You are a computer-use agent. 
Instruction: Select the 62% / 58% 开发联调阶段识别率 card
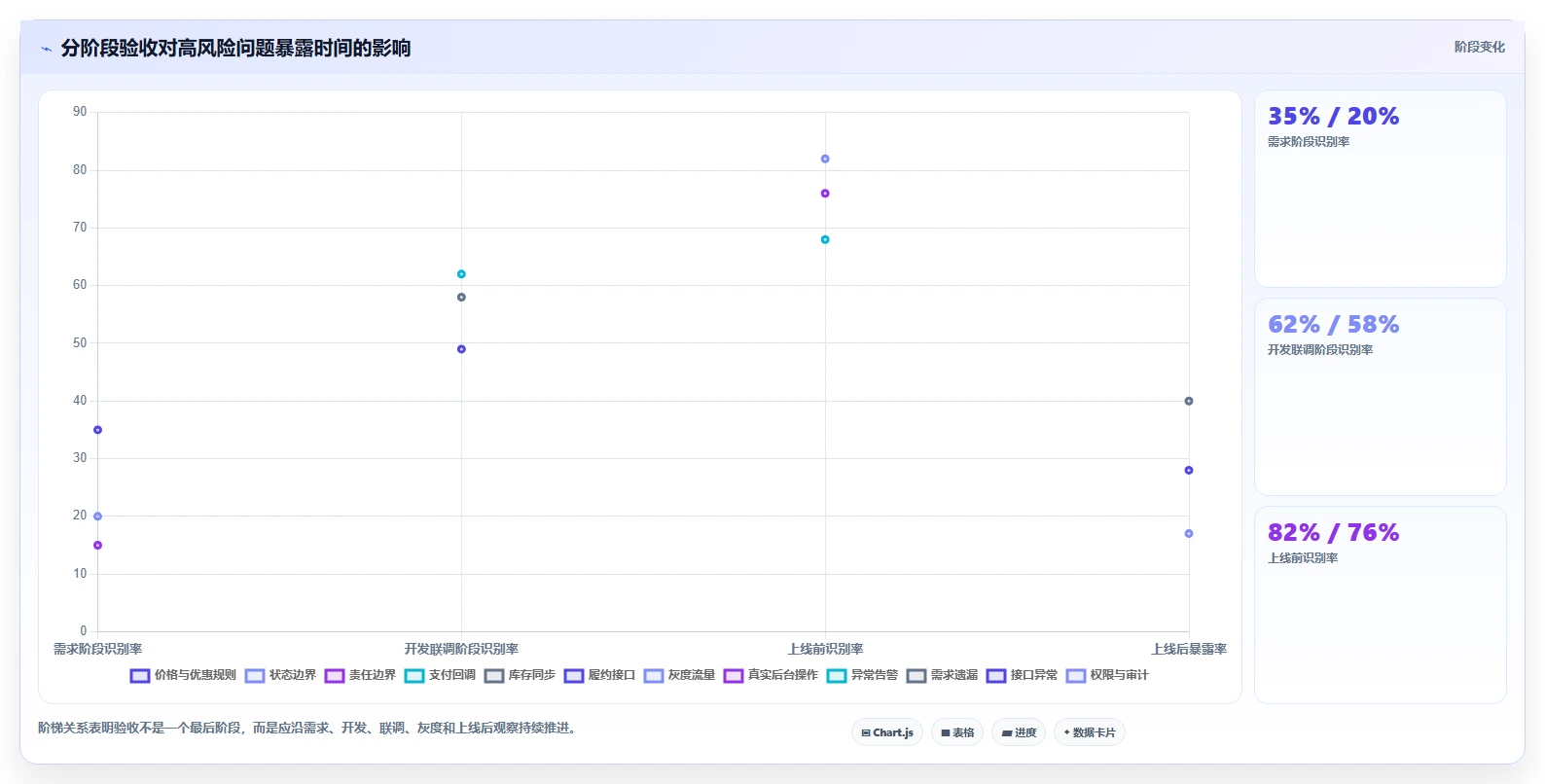[1380, 397]
